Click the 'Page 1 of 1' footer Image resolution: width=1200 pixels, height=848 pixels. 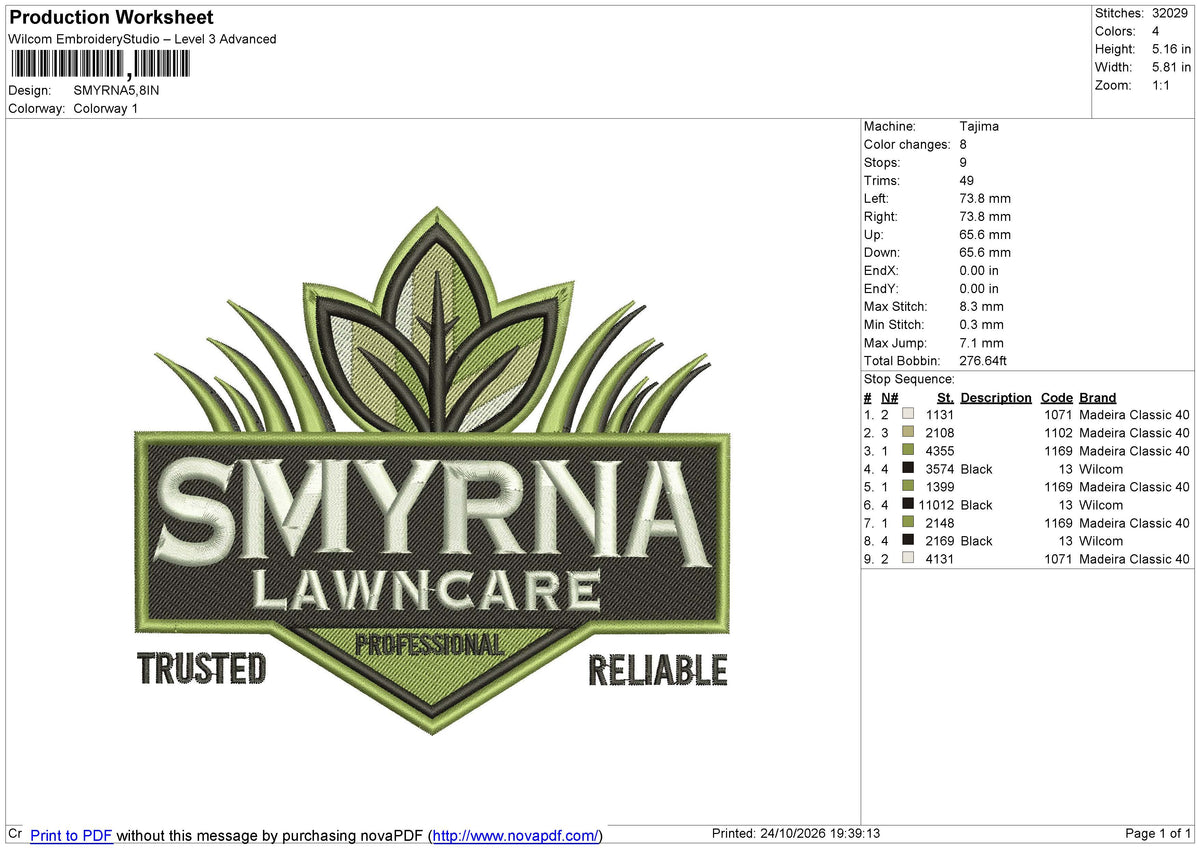[x=1158, y=834]
